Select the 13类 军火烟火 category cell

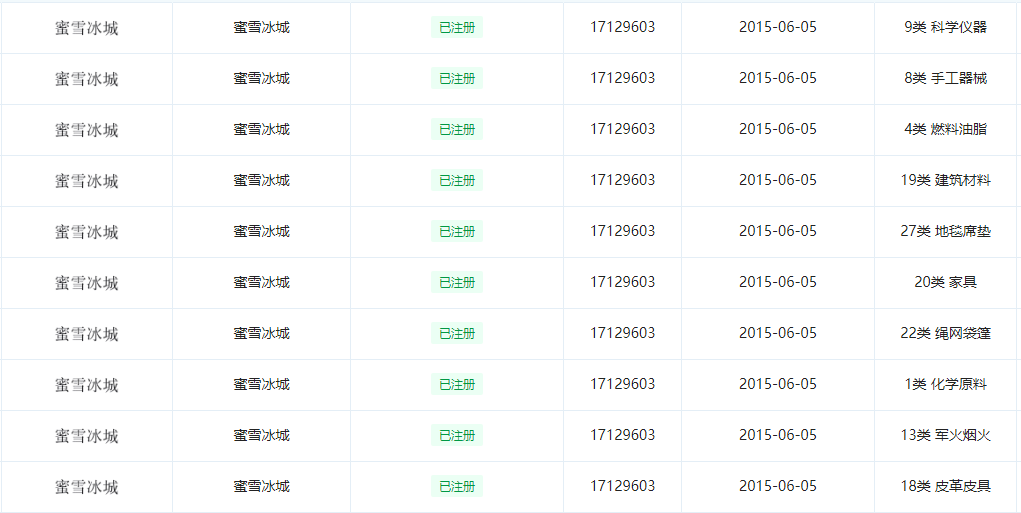[945, 435]
